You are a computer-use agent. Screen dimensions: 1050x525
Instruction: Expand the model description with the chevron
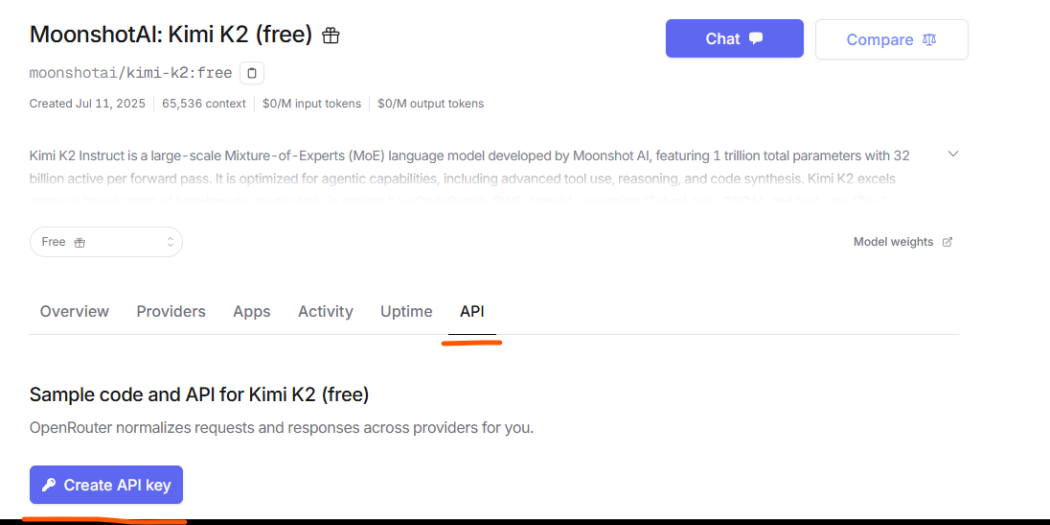954,154
